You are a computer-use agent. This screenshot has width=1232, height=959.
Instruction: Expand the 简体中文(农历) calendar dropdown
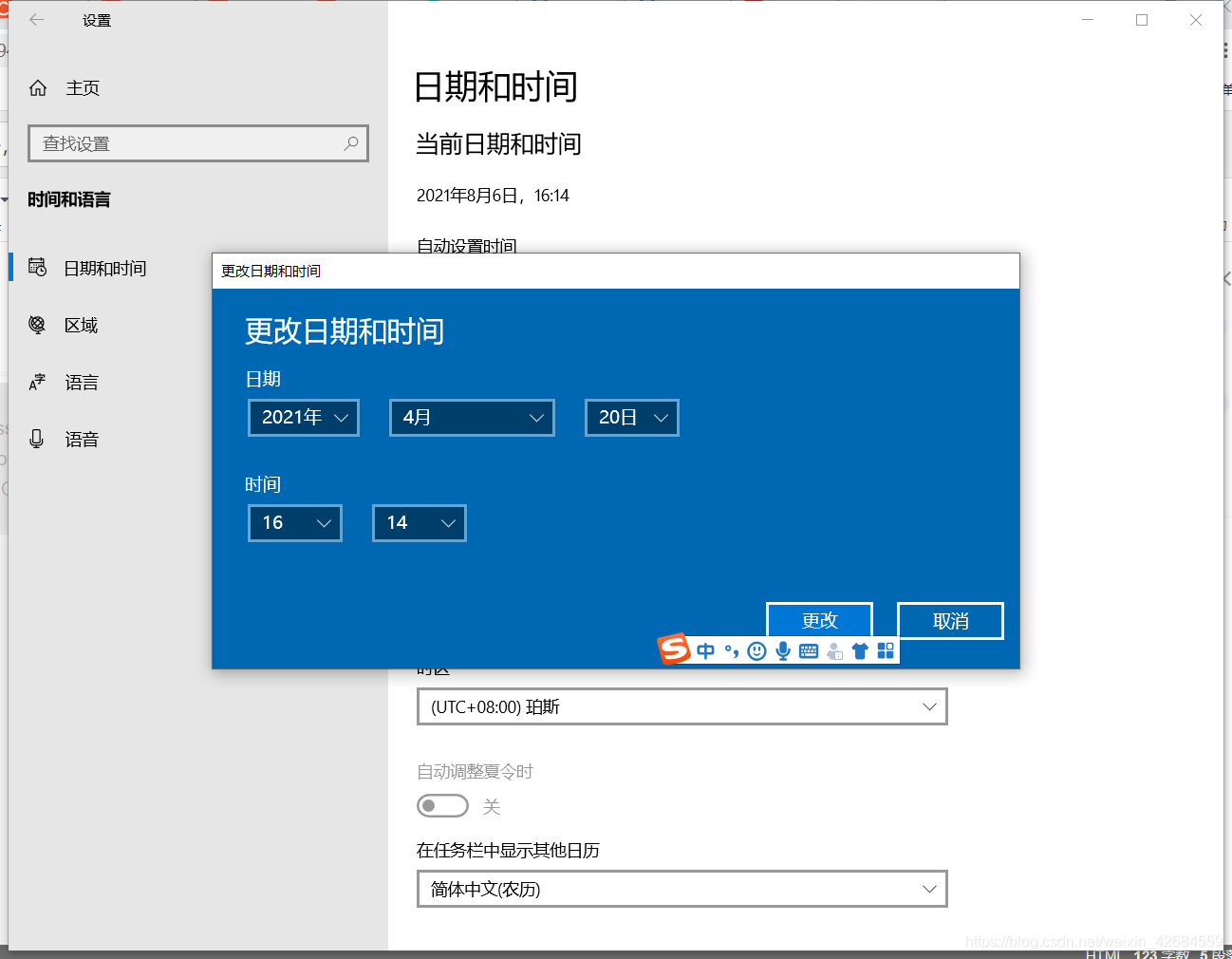click(682, 889)
